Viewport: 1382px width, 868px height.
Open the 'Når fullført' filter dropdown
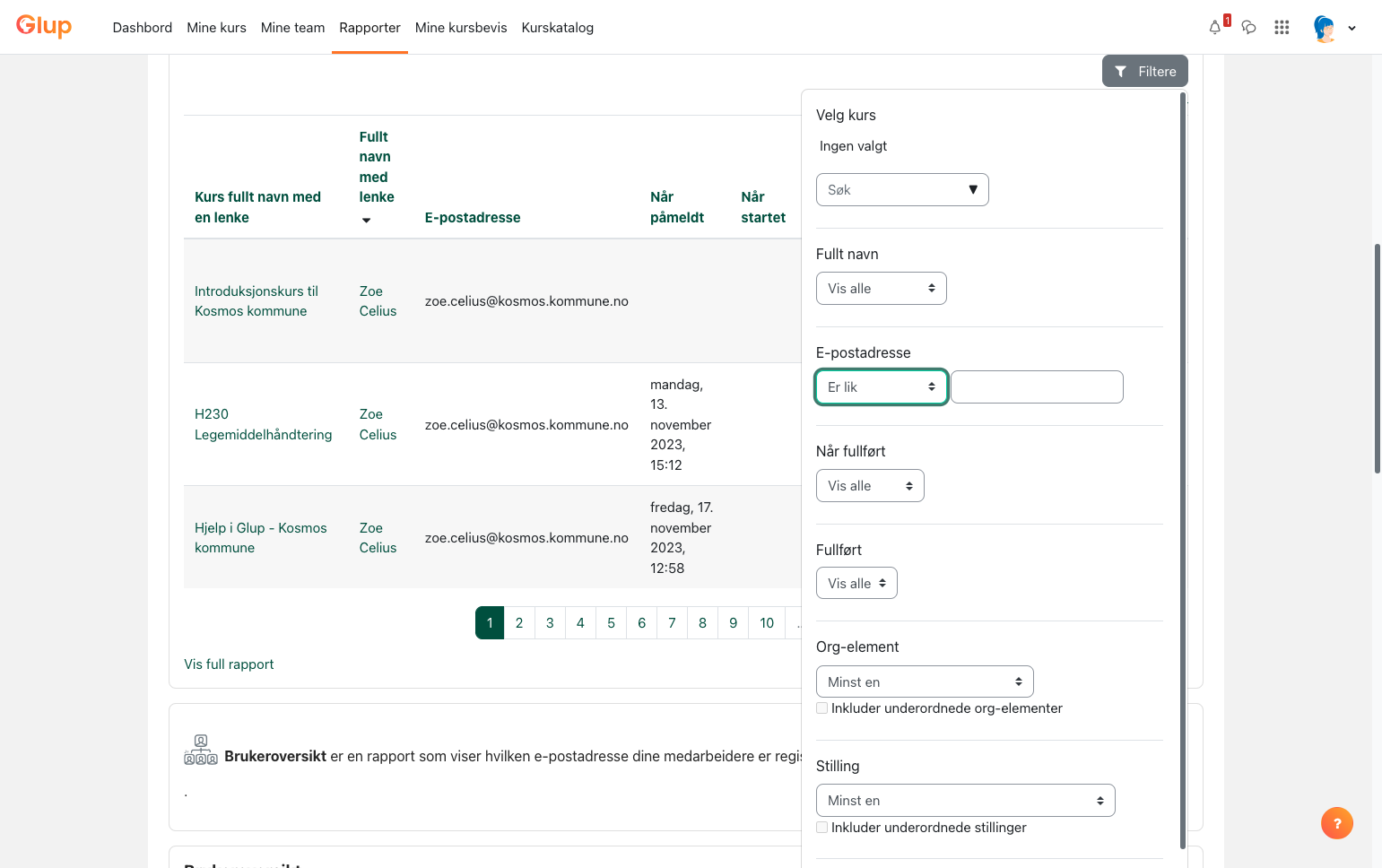(870, 486)
